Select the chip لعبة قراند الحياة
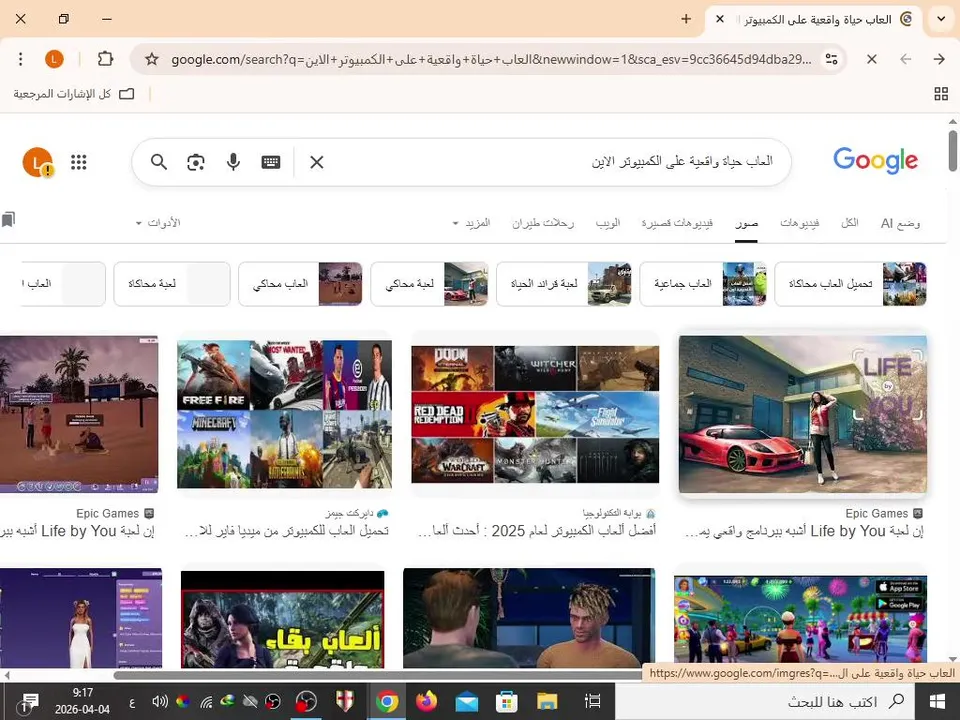 [x=564, y=283]
